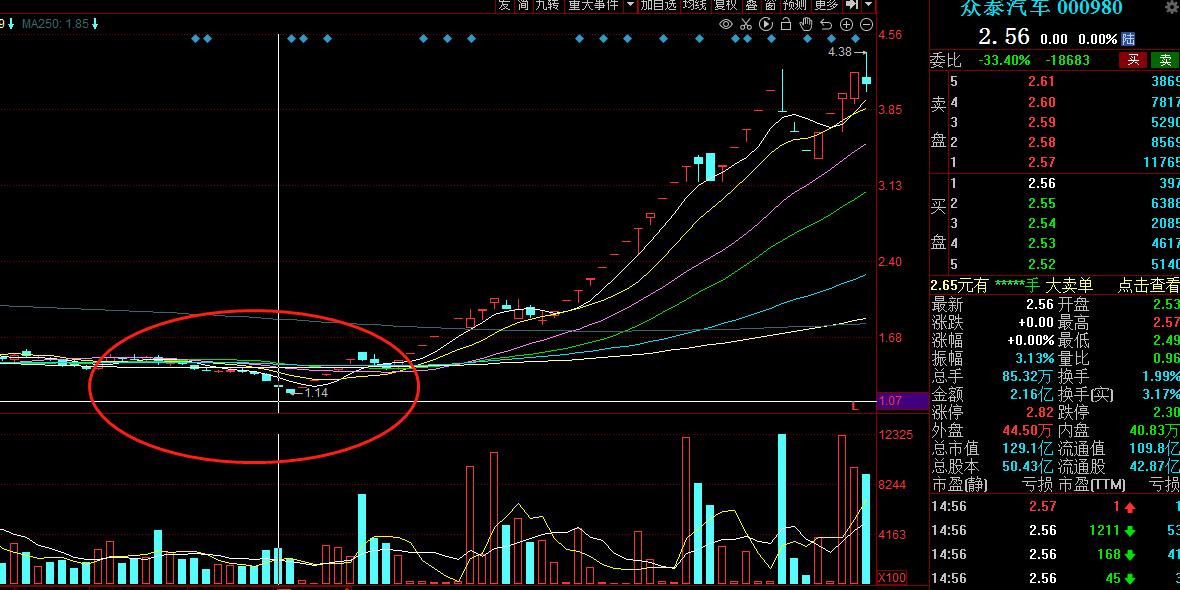Select buy level 3 price 2.54
This screenshot has height=590, width=1180.
click(x=1042, y=224)
